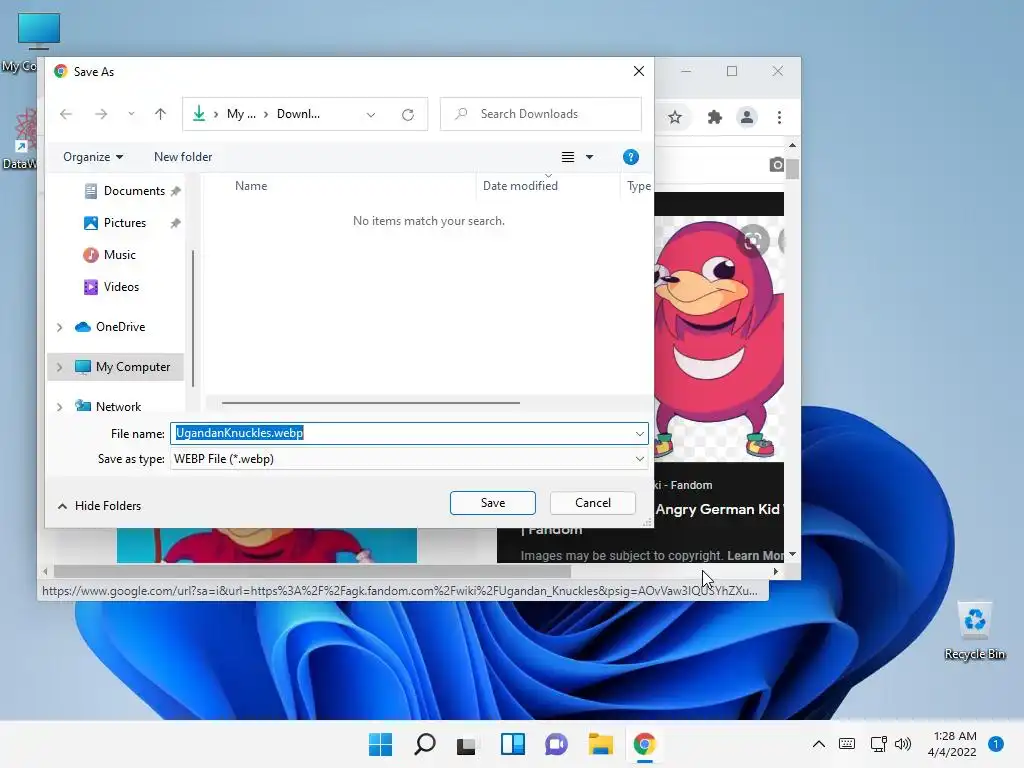This screenshot has width=1024, height=768.
Task: Click the Learn More copyright link
Action: 756,556
